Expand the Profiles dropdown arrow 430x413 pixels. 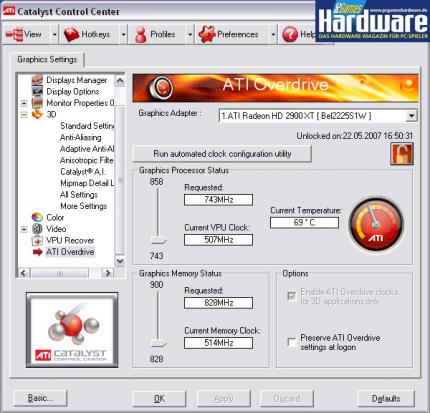pos(190,34)
